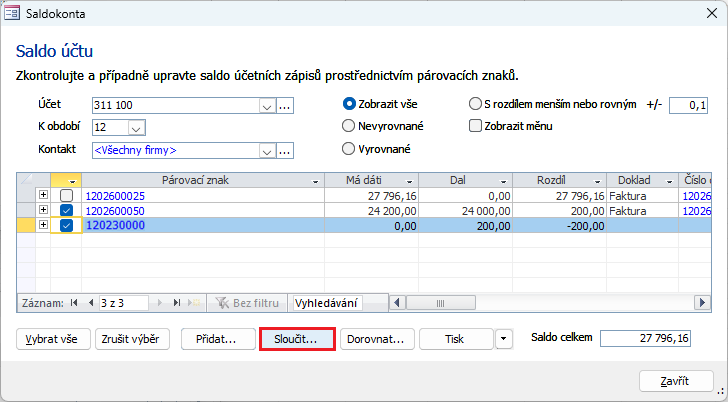Go to last record navigation icon
This screenshot has width=728, height=402.
[x=177, y=303]
